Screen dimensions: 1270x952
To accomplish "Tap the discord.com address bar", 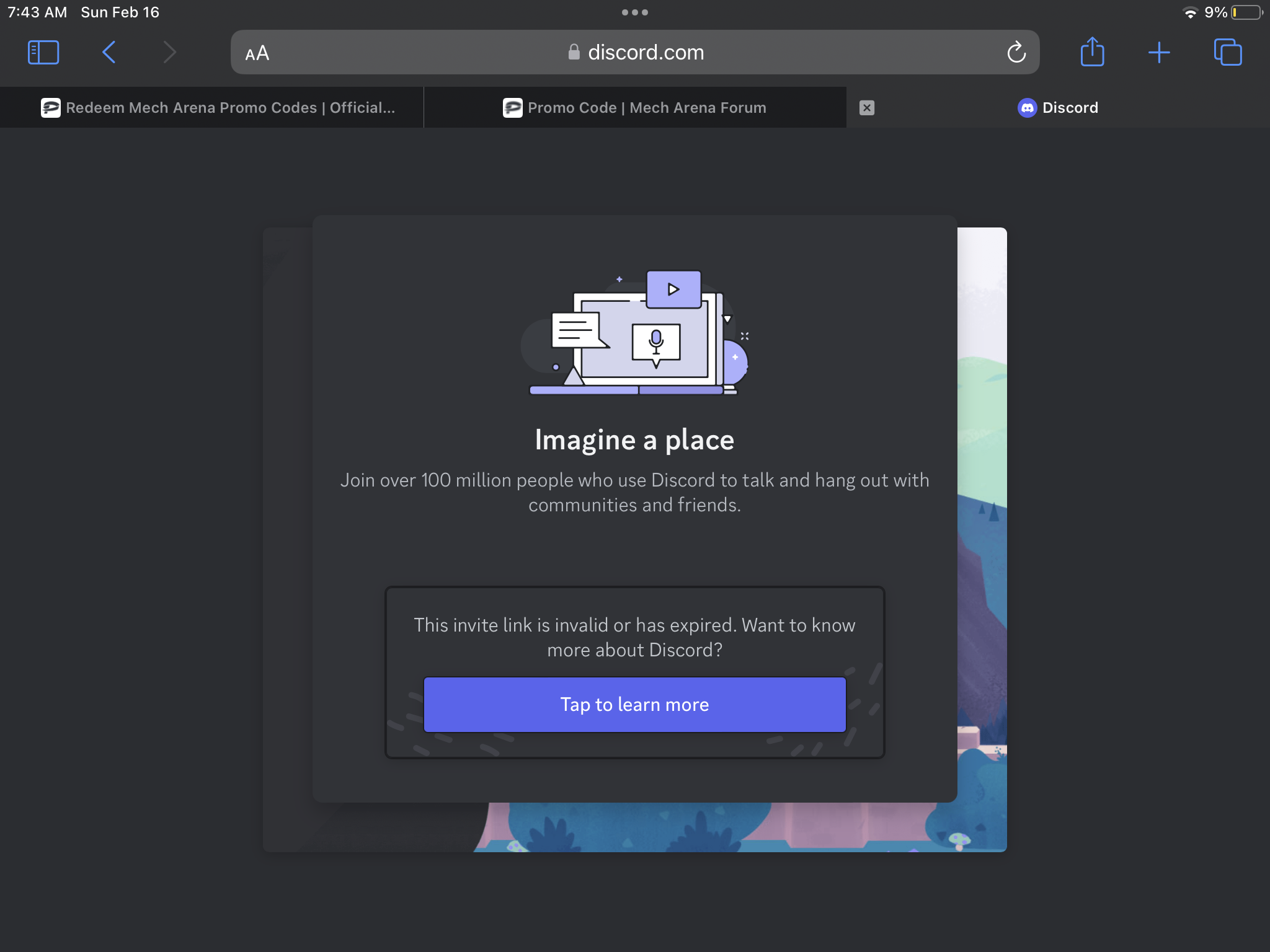I will (x=635, y=53).
